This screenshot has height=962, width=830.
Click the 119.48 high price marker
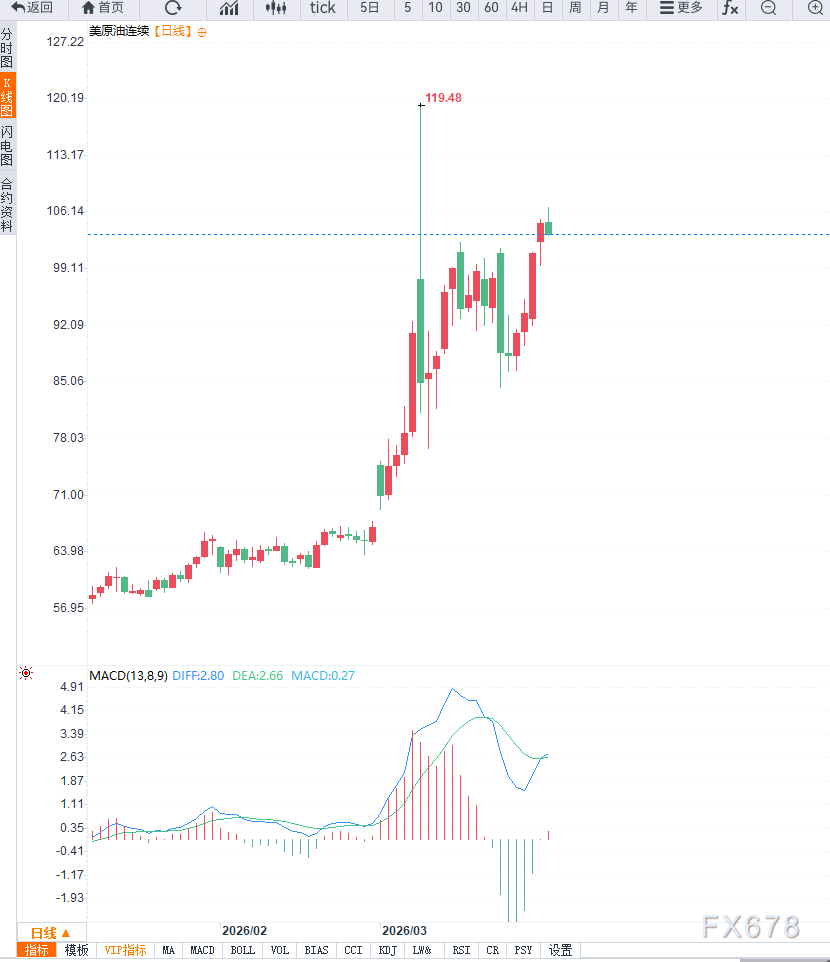point(443,98)
